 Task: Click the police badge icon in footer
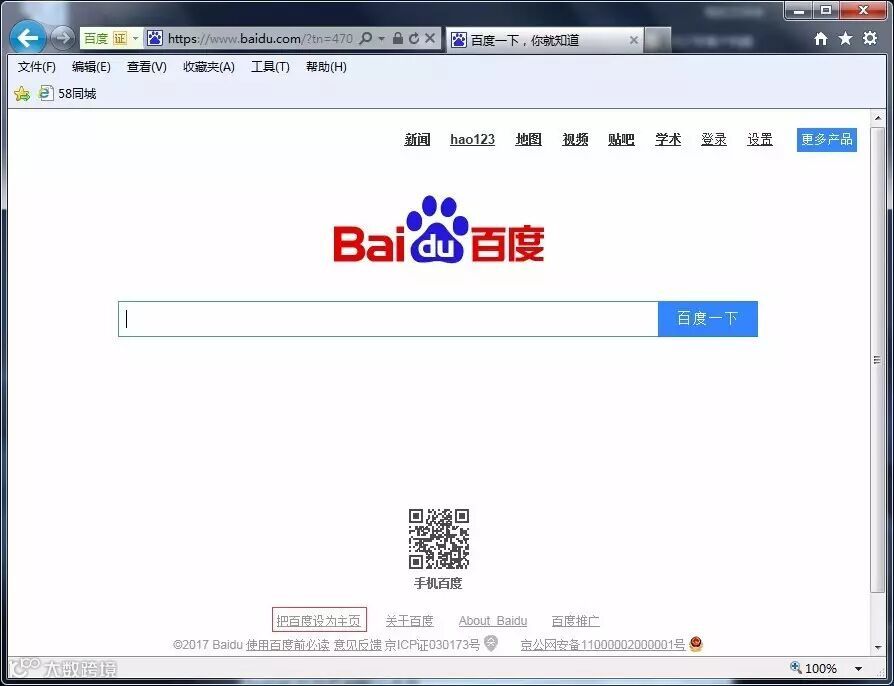696,644
